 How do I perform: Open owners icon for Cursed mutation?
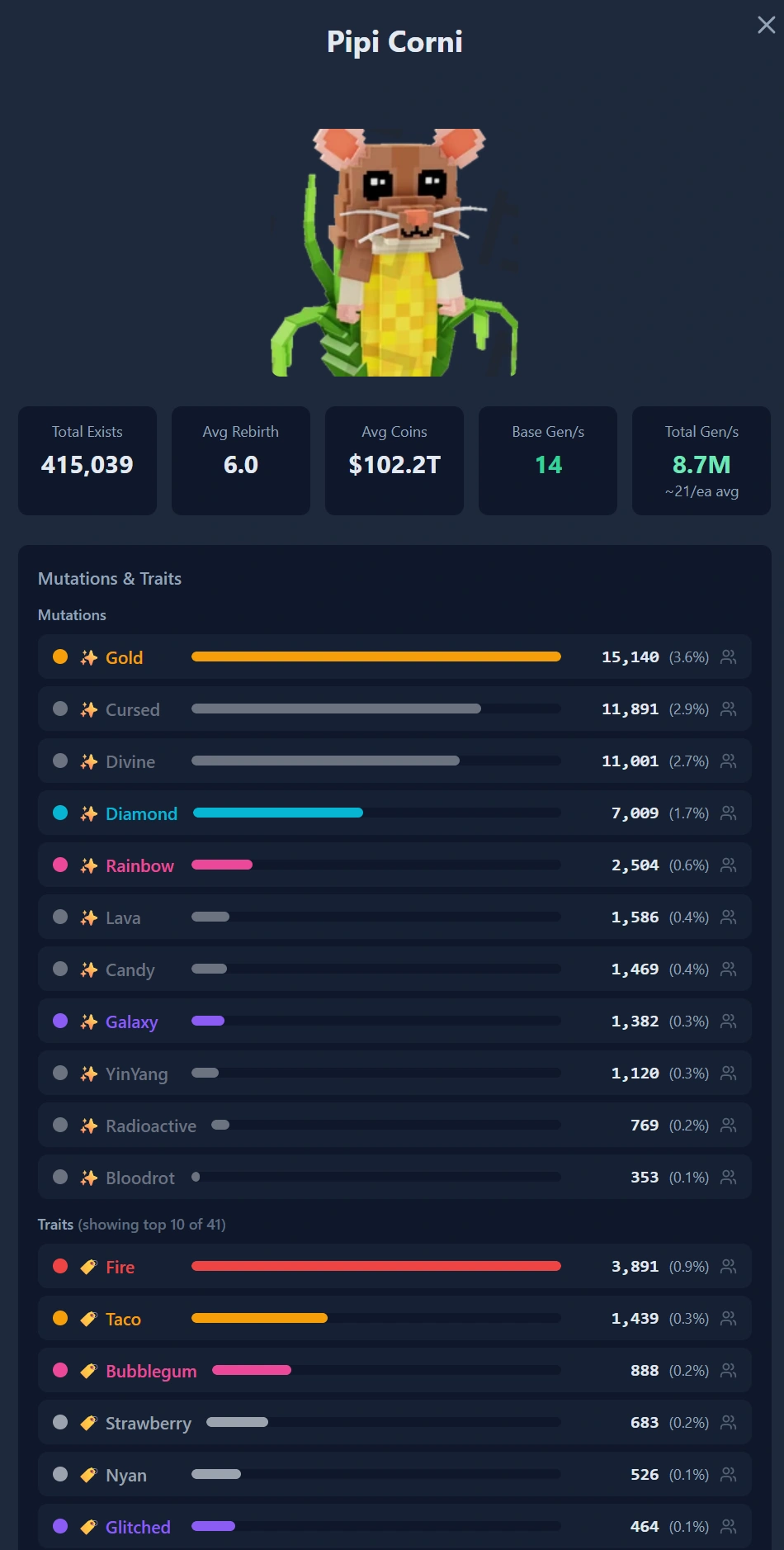[728, 709]
